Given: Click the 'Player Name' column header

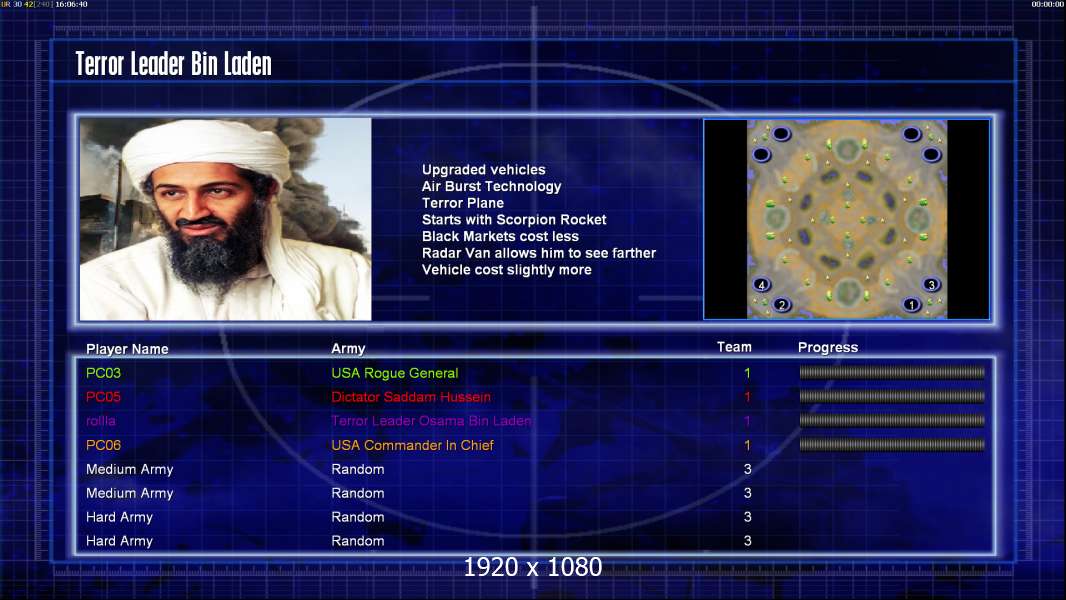Looking at the screenshot, I should point(127,349).
